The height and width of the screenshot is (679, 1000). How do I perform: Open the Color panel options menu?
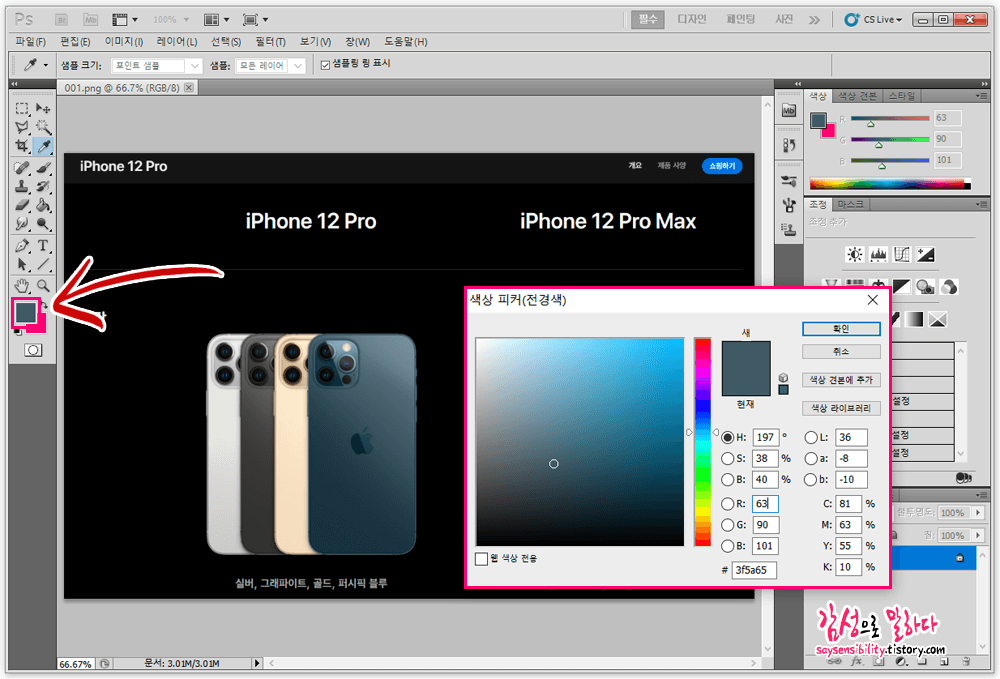pyautogui.click(x=982, y=96)
